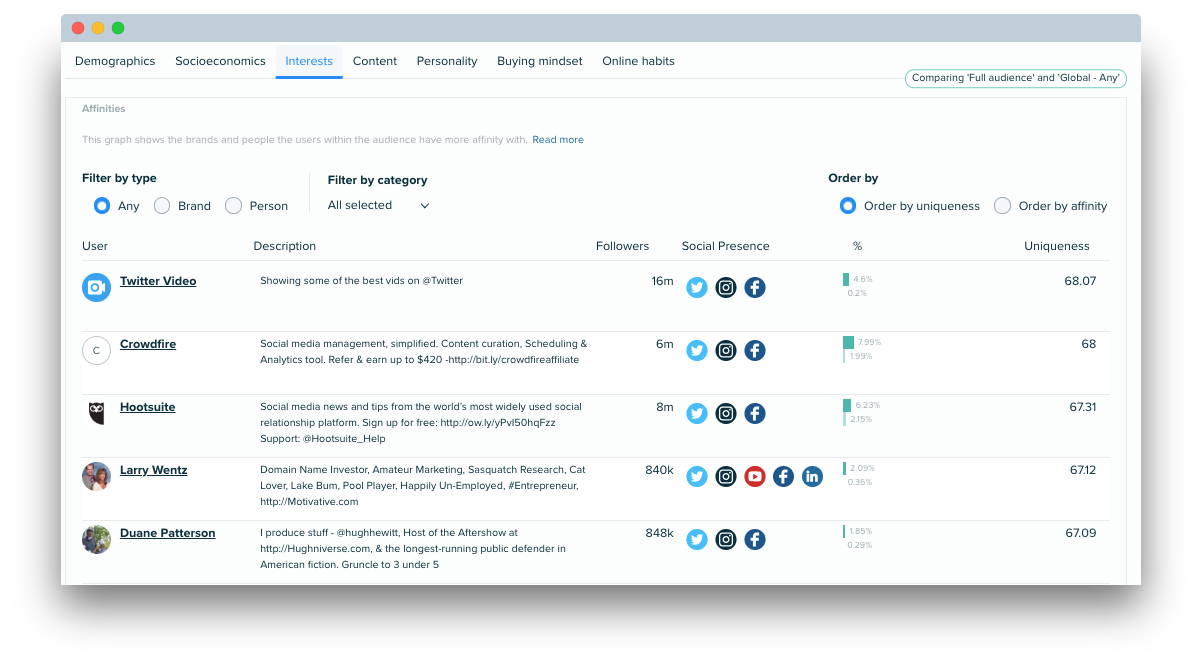The height and width of the screenshot is (665, 1201).
Task: Click the 68.07 uniqueness value
Action: coord(1080,281)
